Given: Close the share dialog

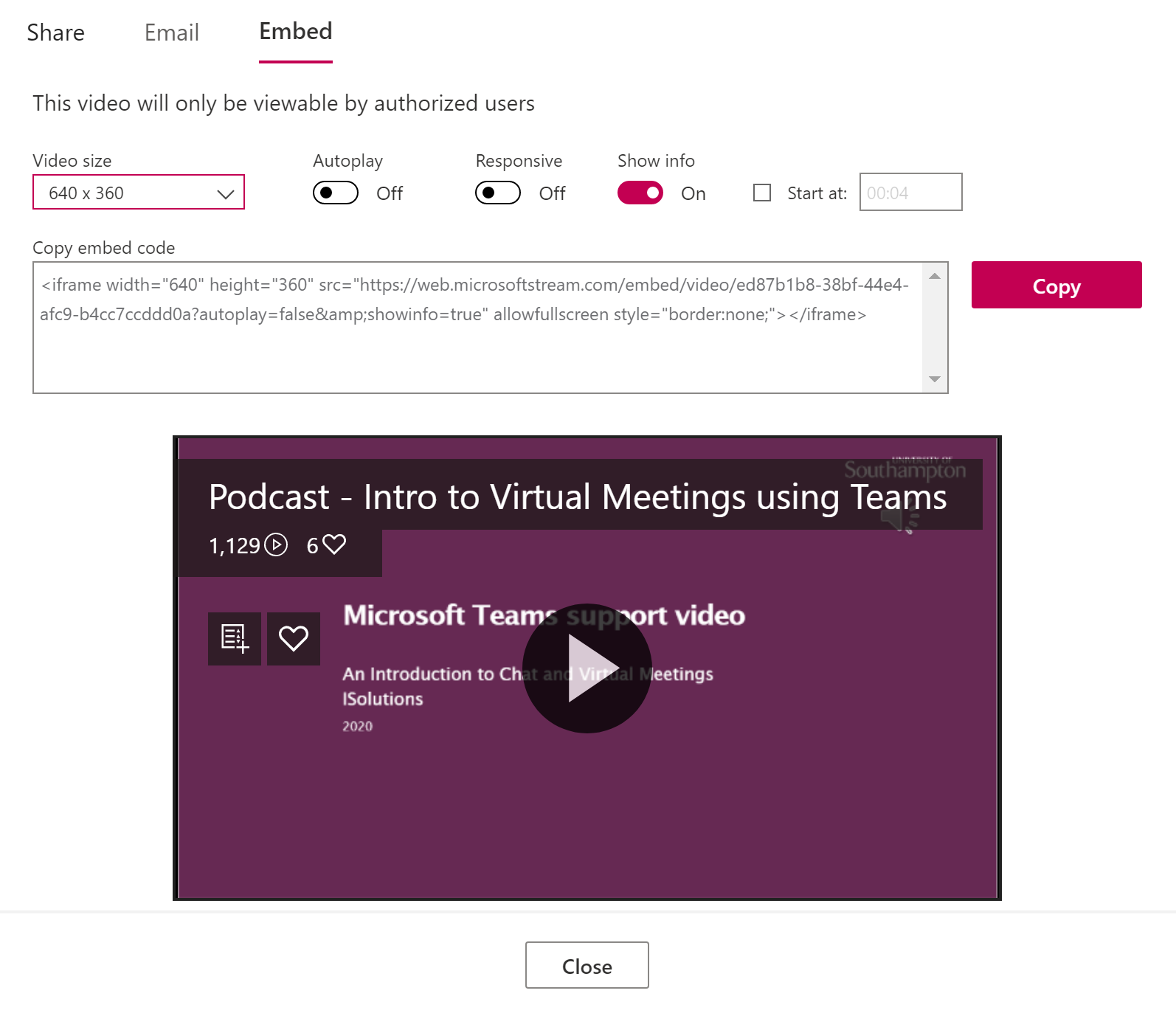Looking at the screenshot, I should [587, 965].
